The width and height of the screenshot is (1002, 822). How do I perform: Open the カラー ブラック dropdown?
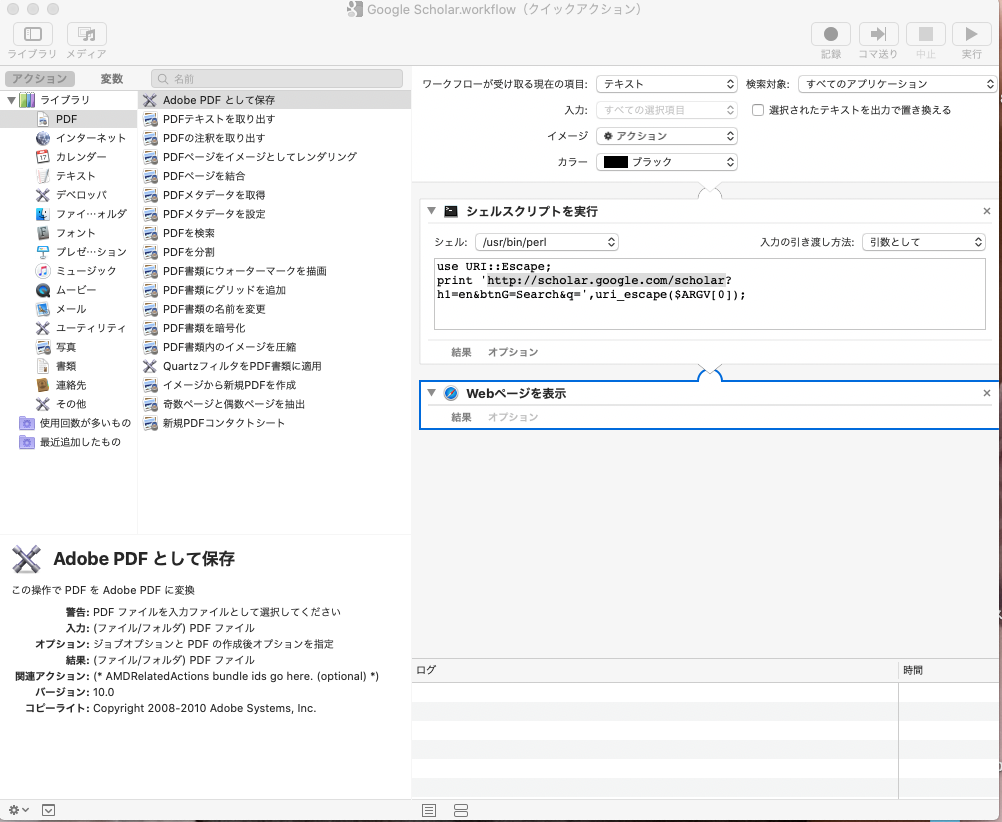(x=667, y=162)
